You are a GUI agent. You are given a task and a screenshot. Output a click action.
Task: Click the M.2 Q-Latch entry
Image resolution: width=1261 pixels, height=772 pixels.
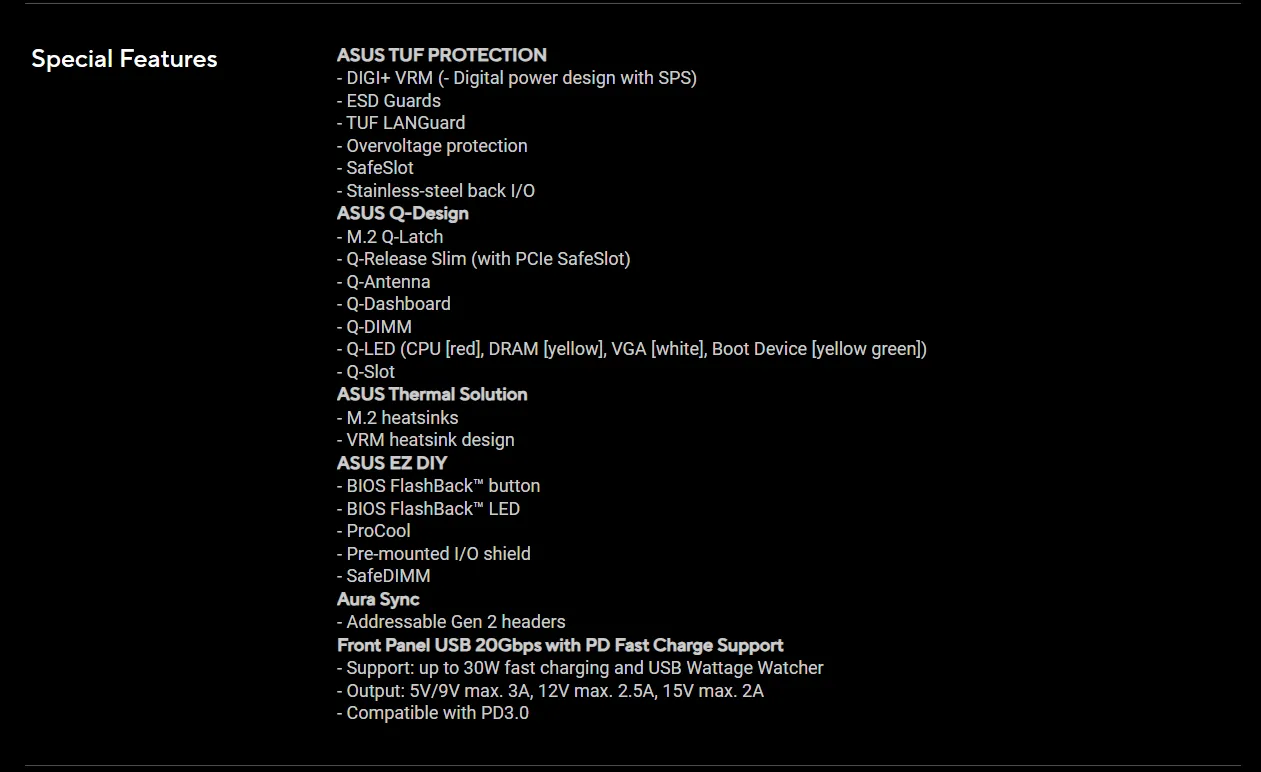pos(390,237)
